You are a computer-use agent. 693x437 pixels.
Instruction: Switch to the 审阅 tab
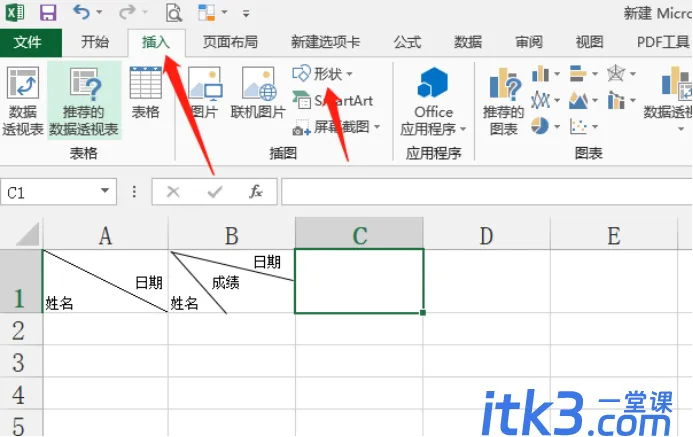529,42
